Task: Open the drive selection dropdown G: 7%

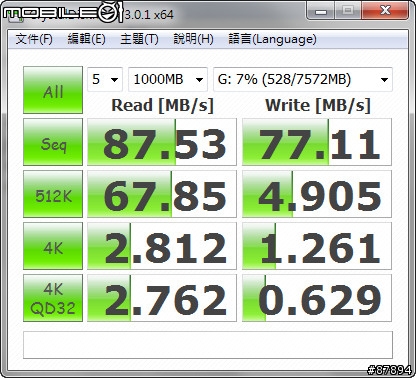Action: coord(303,79)
